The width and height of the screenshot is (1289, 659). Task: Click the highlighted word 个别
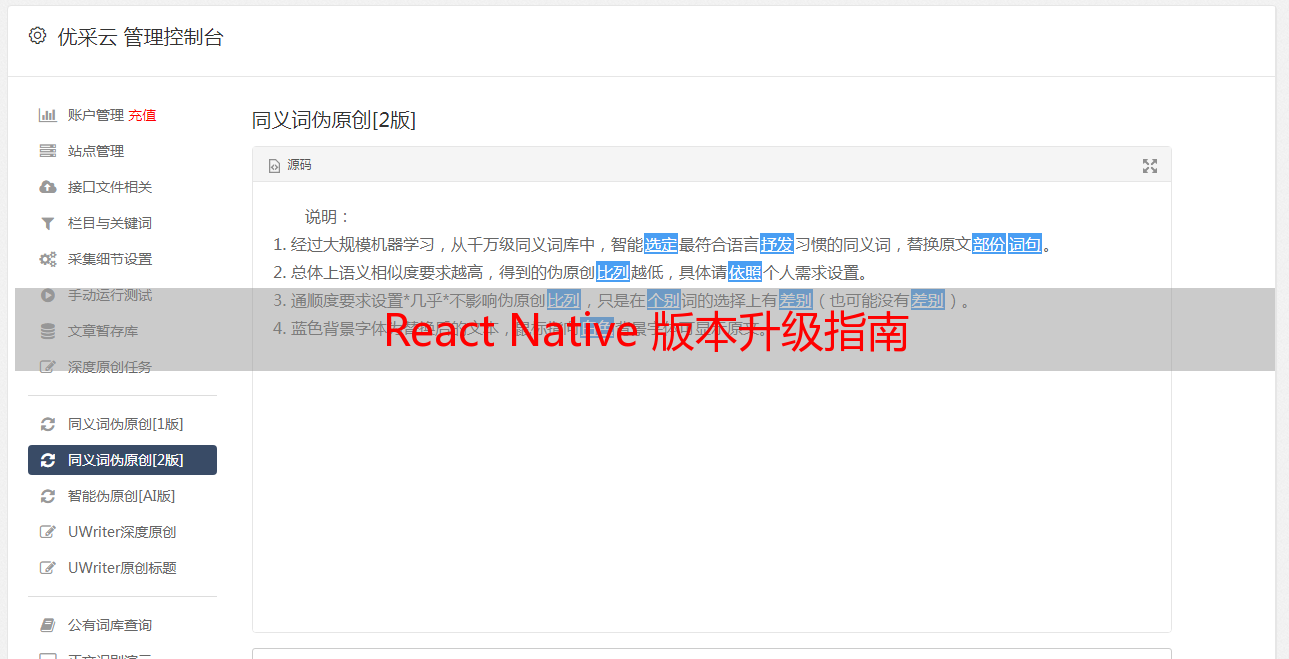point(664,300)
